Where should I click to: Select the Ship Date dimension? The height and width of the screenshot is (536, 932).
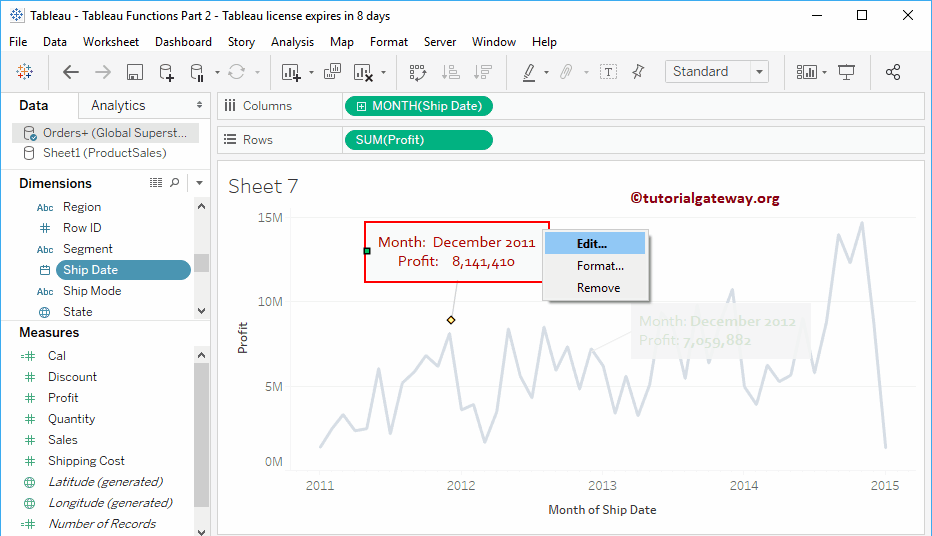[123, 270]
